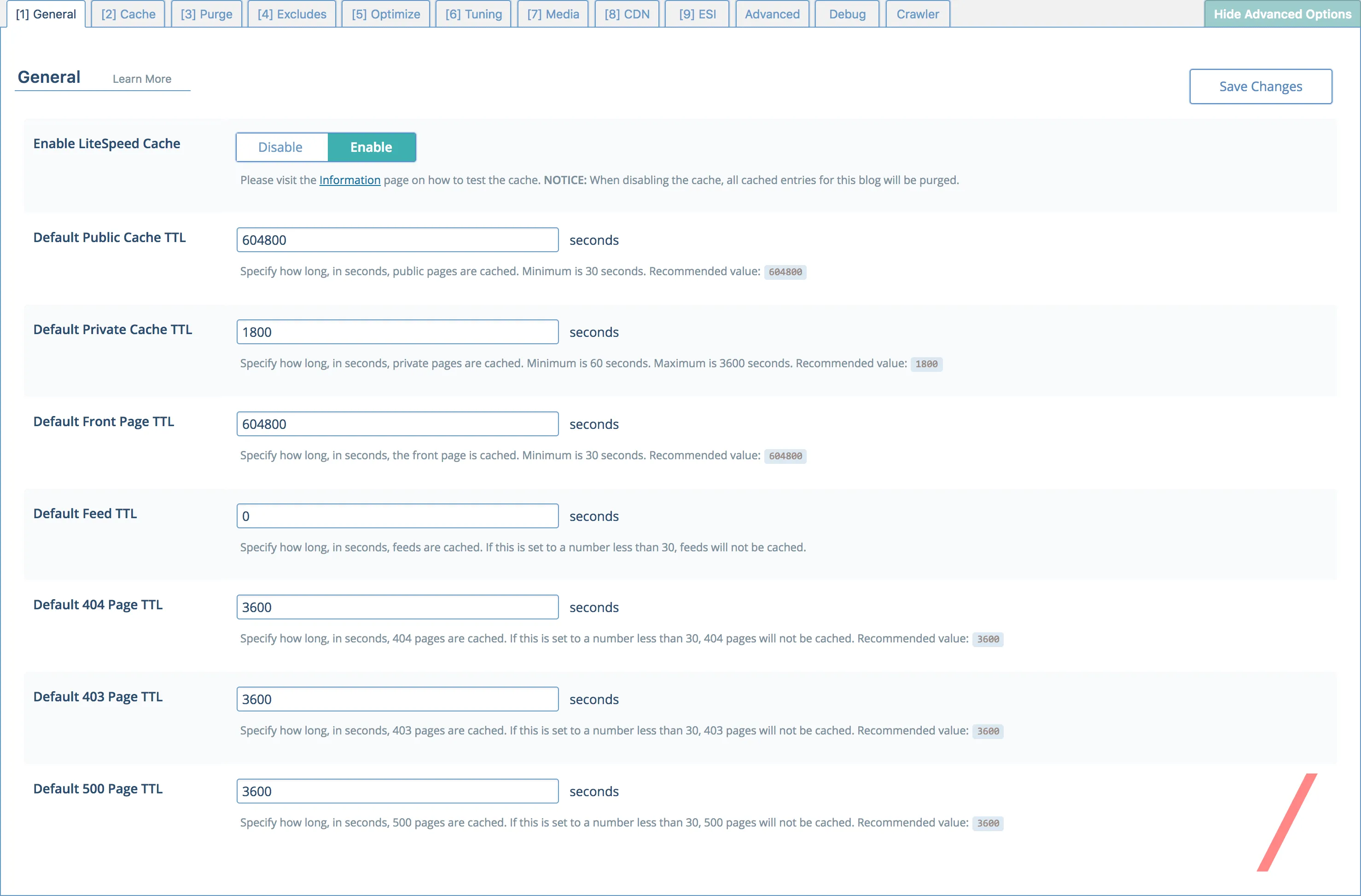The height and width of the screenshot is (896, 1361).
Task: Click Save Changes
Action: [1260, 86]
